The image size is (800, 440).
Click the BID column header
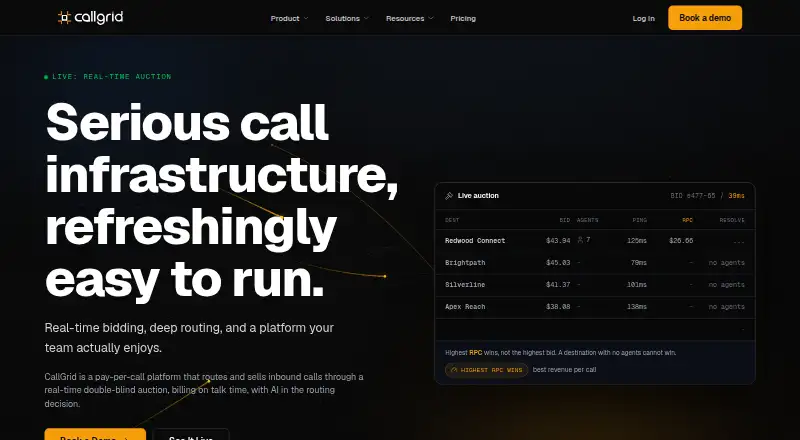point(565,220)
